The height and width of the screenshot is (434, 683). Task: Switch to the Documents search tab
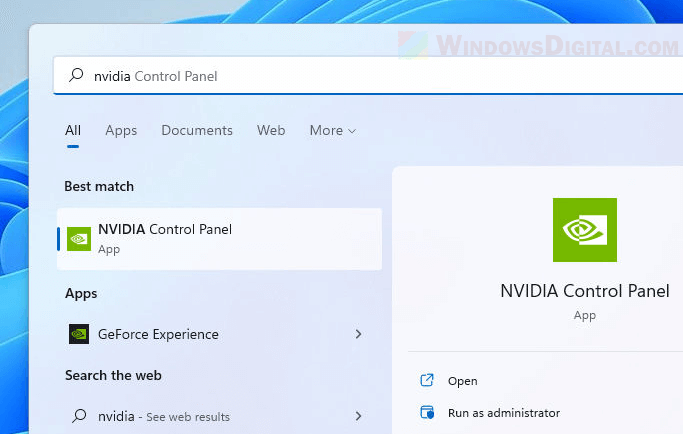[197, 130]
